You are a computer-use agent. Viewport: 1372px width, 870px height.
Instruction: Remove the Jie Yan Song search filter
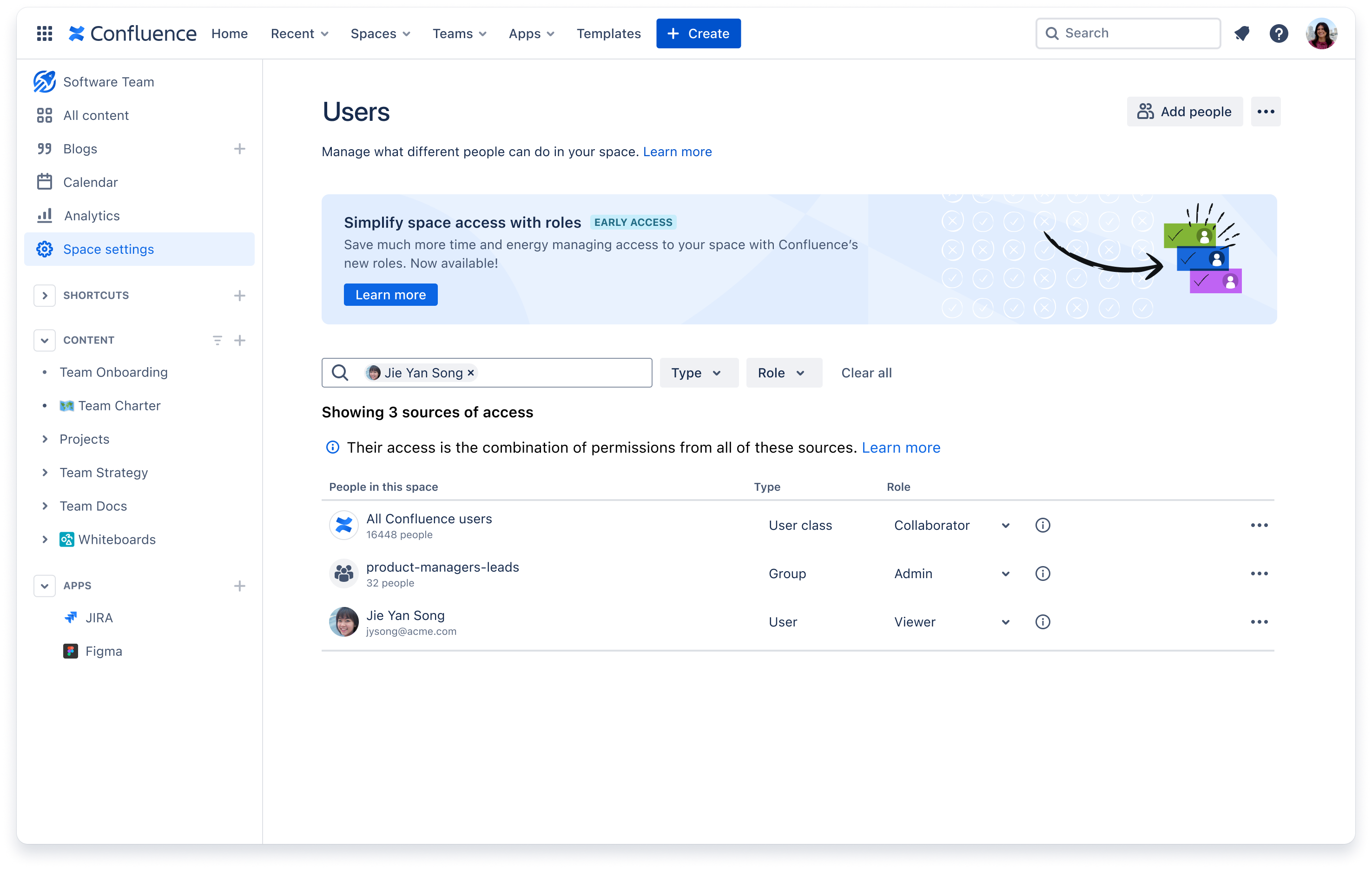pyautogui.click(x=470, y=373)
